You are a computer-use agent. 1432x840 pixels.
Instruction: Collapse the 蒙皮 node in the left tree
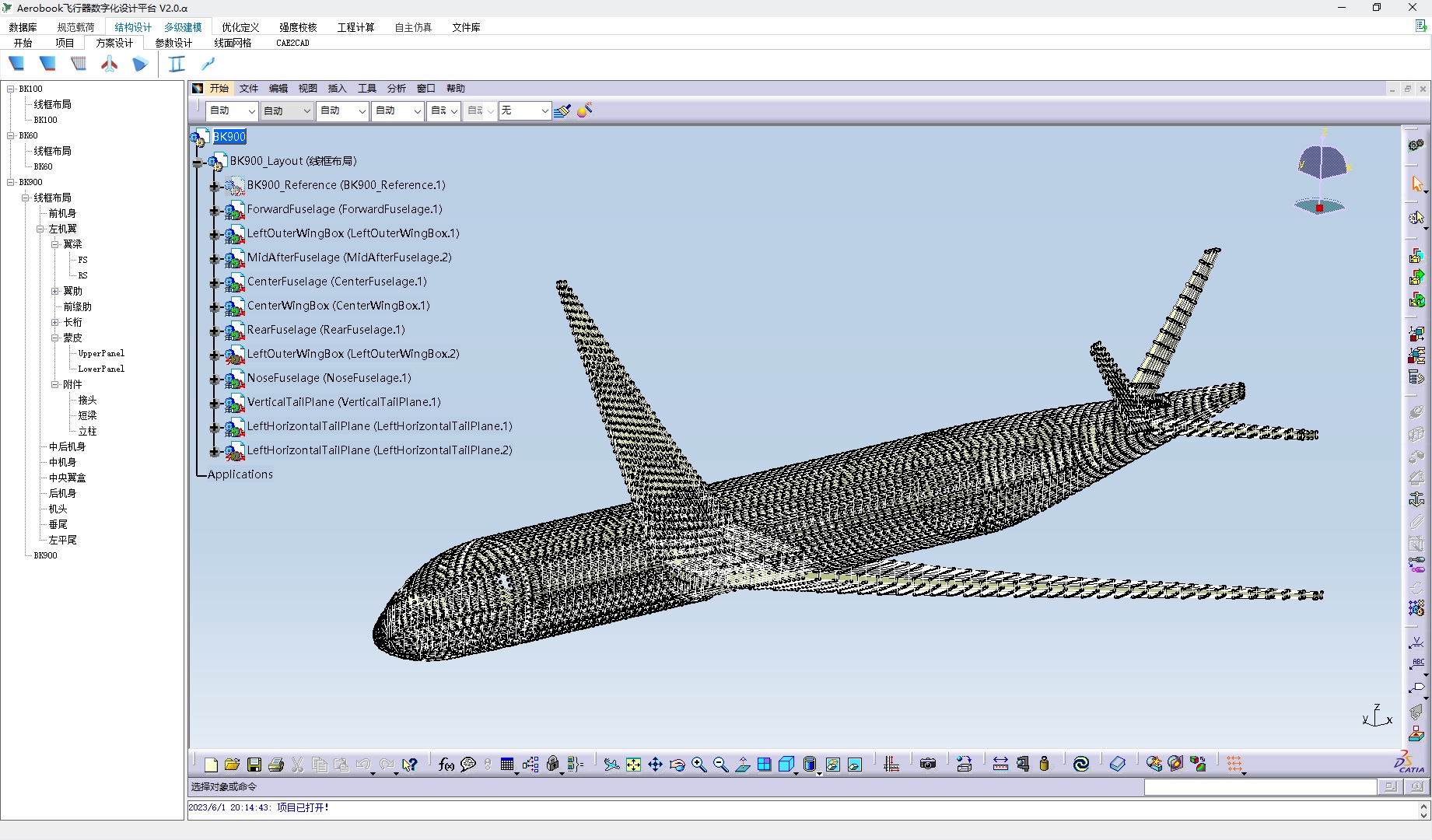pyautogui.click(x=55, y=338)
